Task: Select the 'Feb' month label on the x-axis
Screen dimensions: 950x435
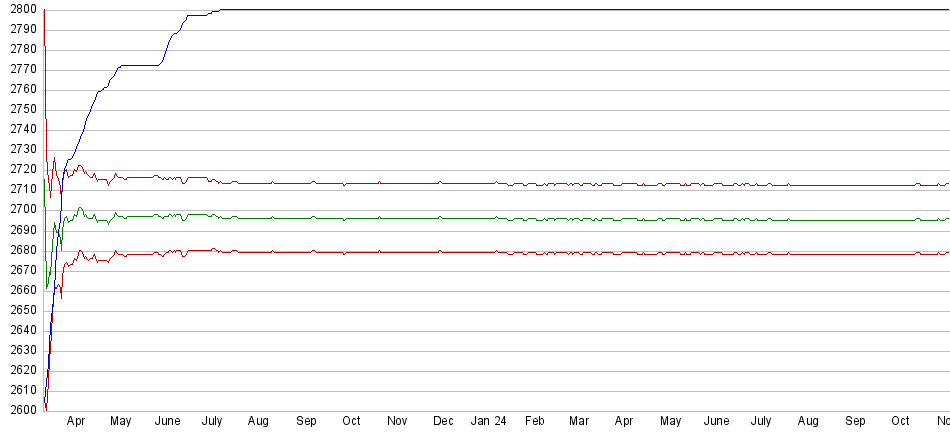Action: click(x=535, y=422)
